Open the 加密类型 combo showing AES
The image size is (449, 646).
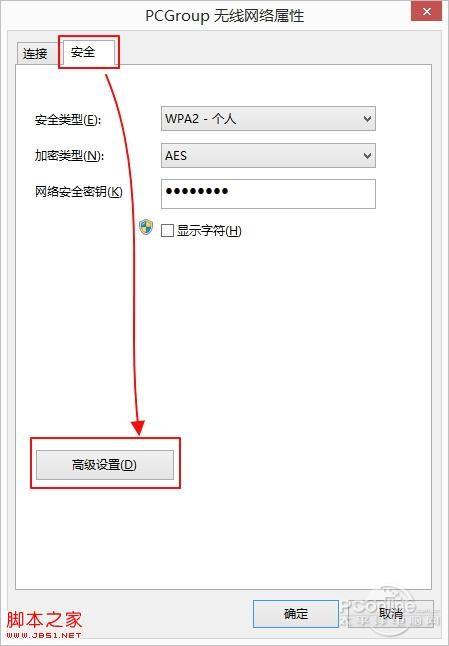268,155
